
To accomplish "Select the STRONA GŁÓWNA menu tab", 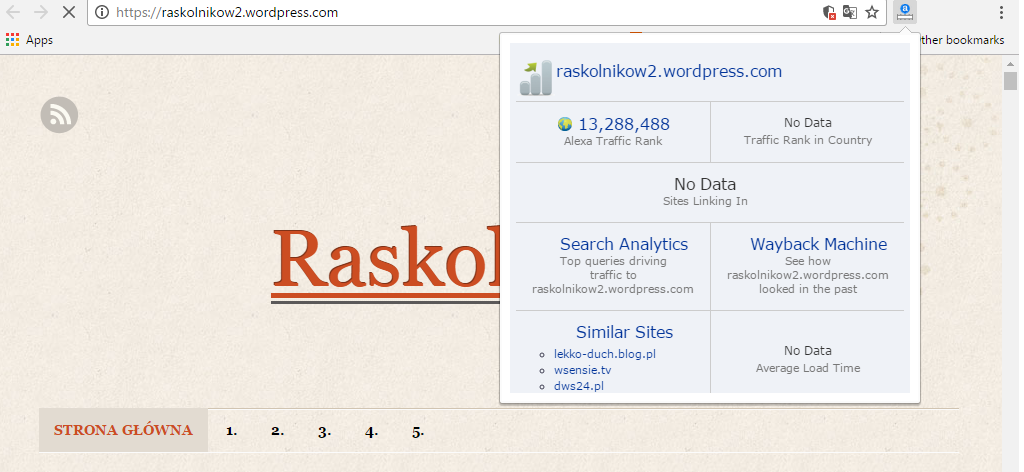I will (x=123, y=430).
